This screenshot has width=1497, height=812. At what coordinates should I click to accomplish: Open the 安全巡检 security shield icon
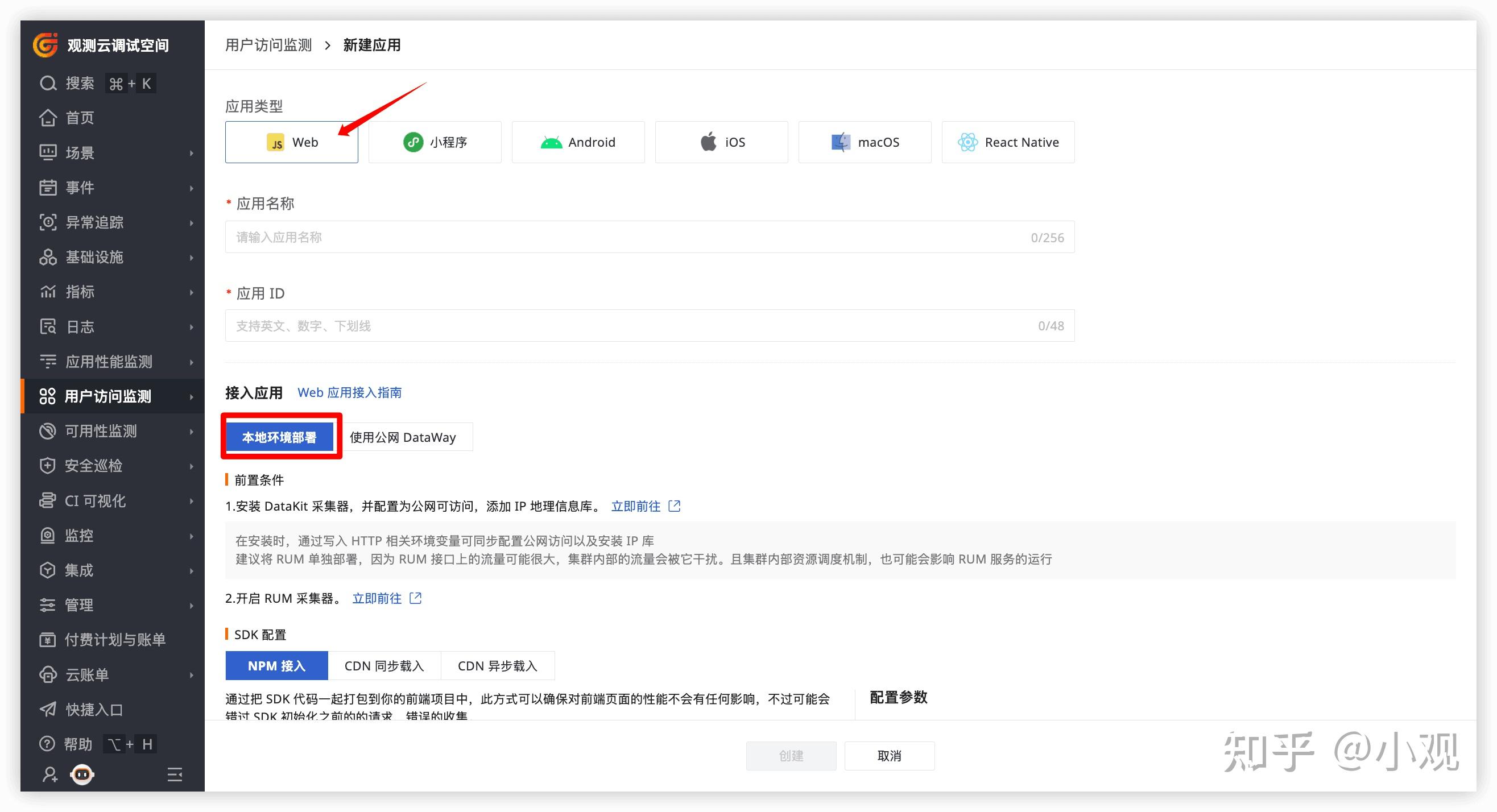(x=48, y=466)
